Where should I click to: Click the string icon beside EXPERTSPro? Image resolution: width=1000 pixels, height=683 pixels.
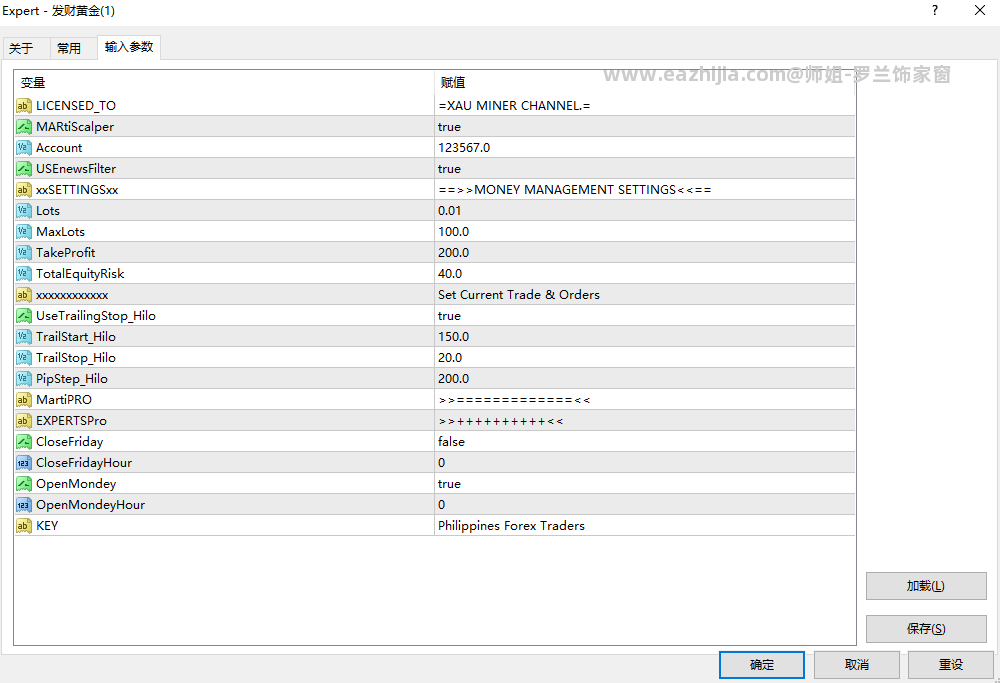coord(24,421)
